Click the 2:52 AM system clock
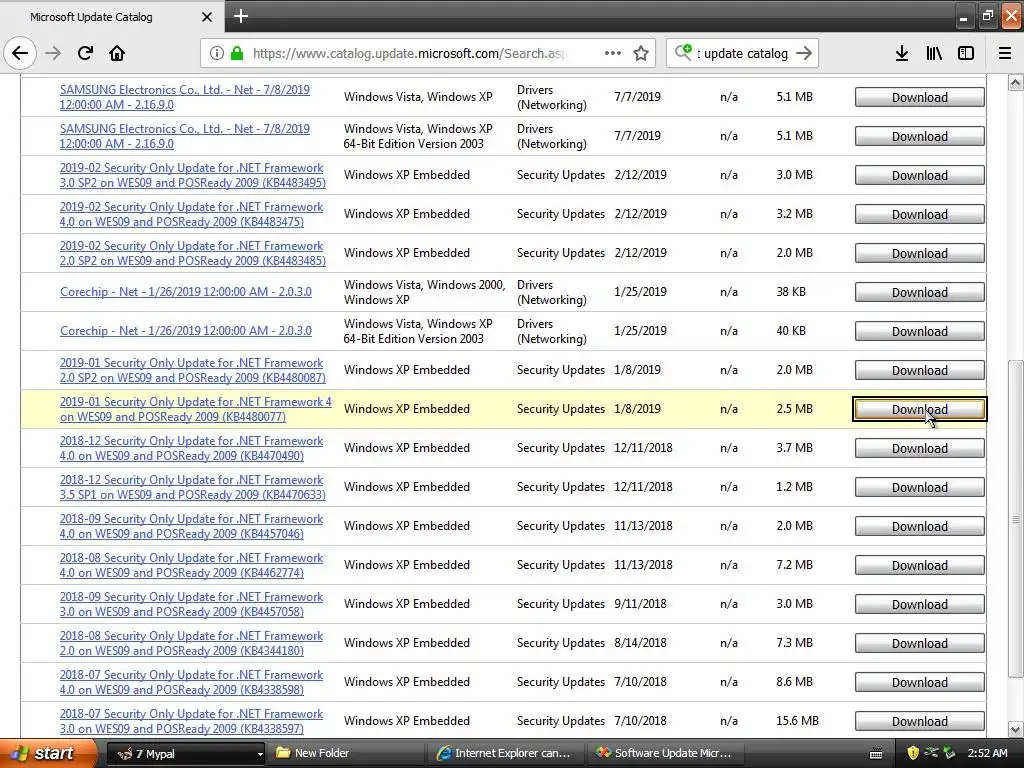 click(x=987, y=753)
